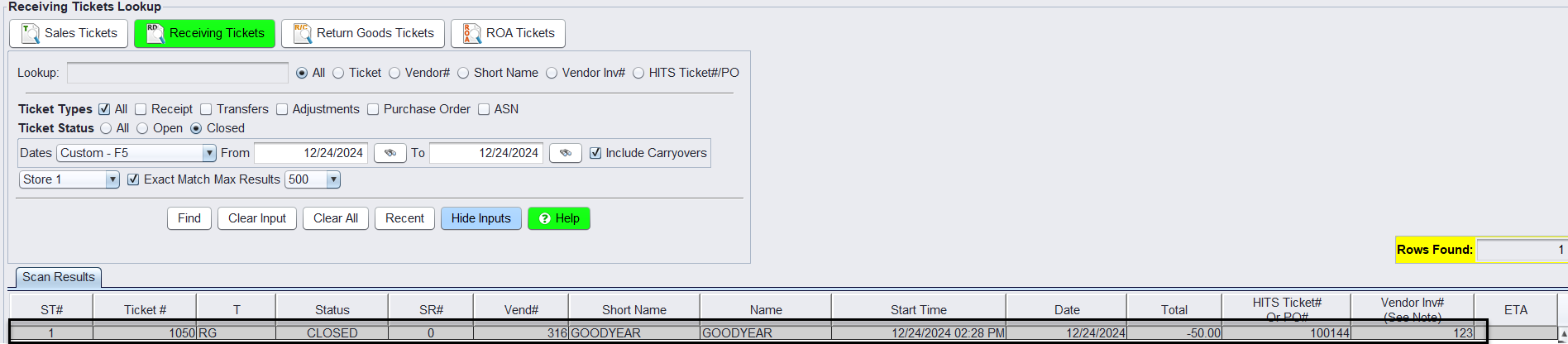Toggle the Include Carryovers checkbox
This screenshot has width=1568, height=344.
pos(595,153)
